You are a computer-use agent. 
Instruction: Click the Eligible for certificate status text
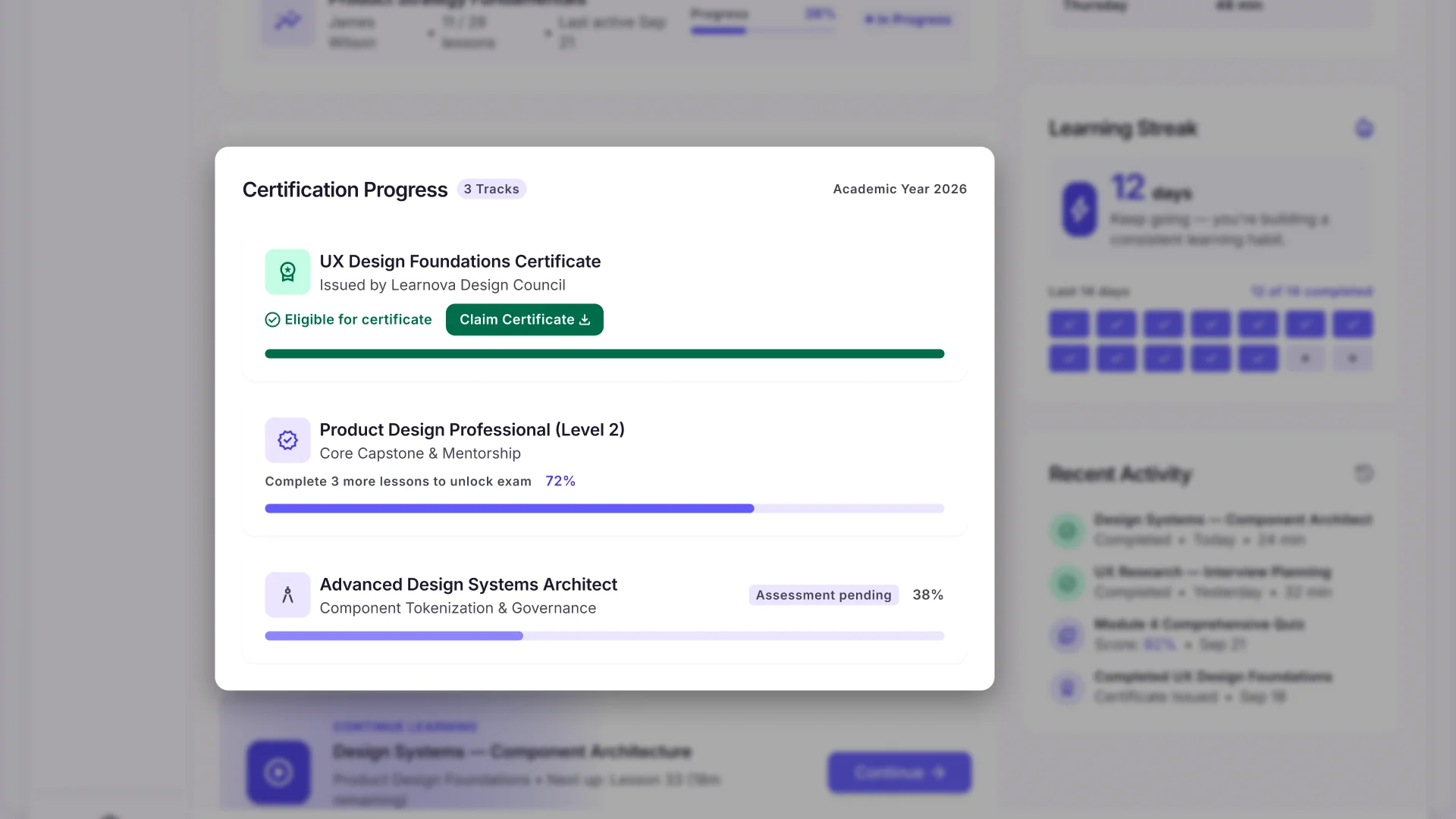point(358,320)
